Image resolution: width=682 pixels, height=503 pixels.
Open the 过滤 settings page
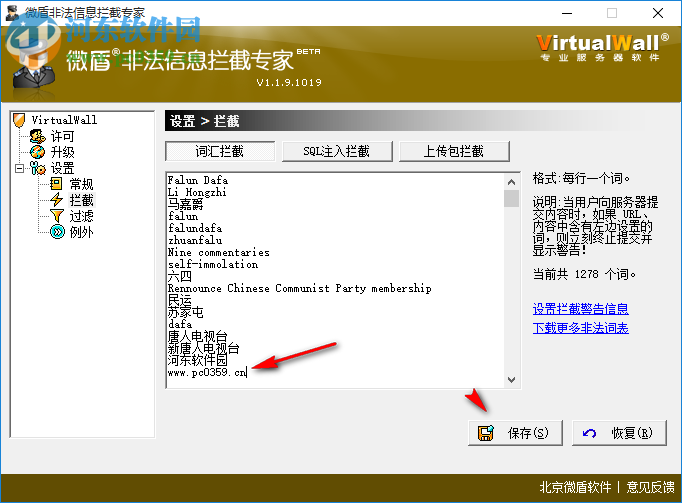point(81,216)
